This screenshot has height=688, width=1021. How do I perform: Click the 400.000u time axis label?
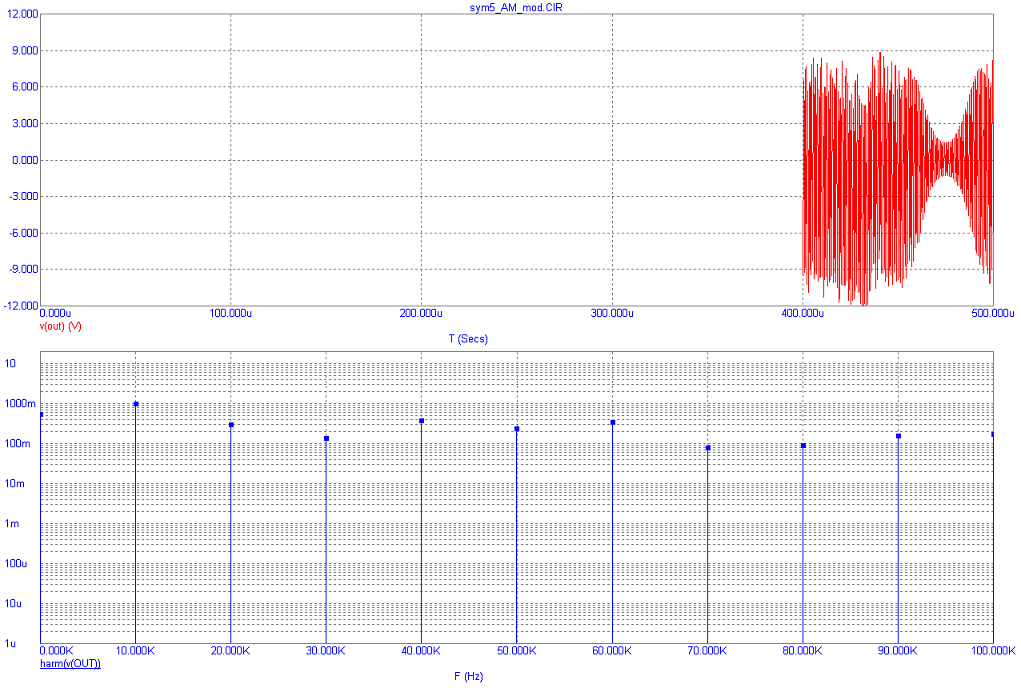802,313
